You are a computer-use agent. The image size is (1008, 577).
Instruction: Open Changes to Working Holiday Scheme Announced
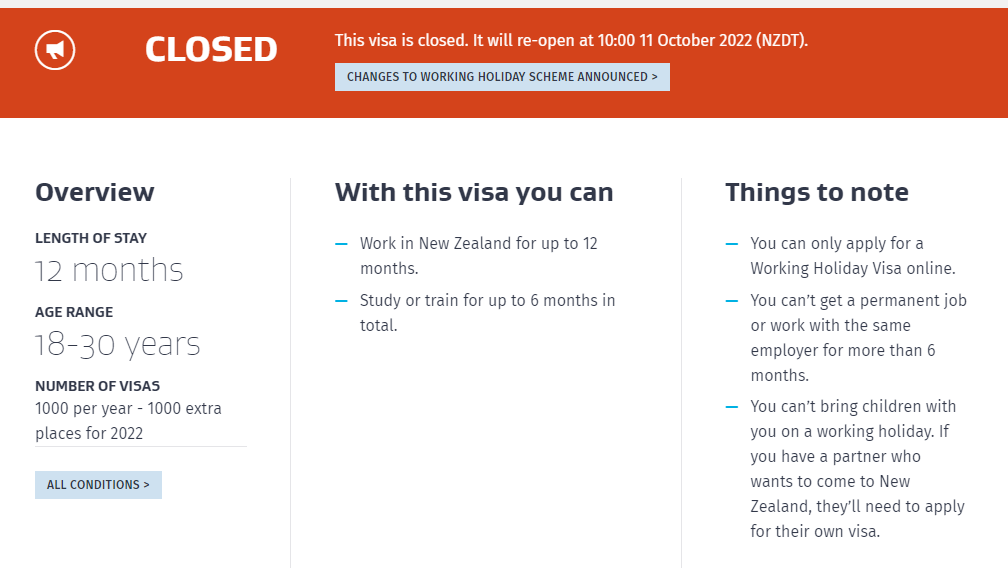click(502, 77)
